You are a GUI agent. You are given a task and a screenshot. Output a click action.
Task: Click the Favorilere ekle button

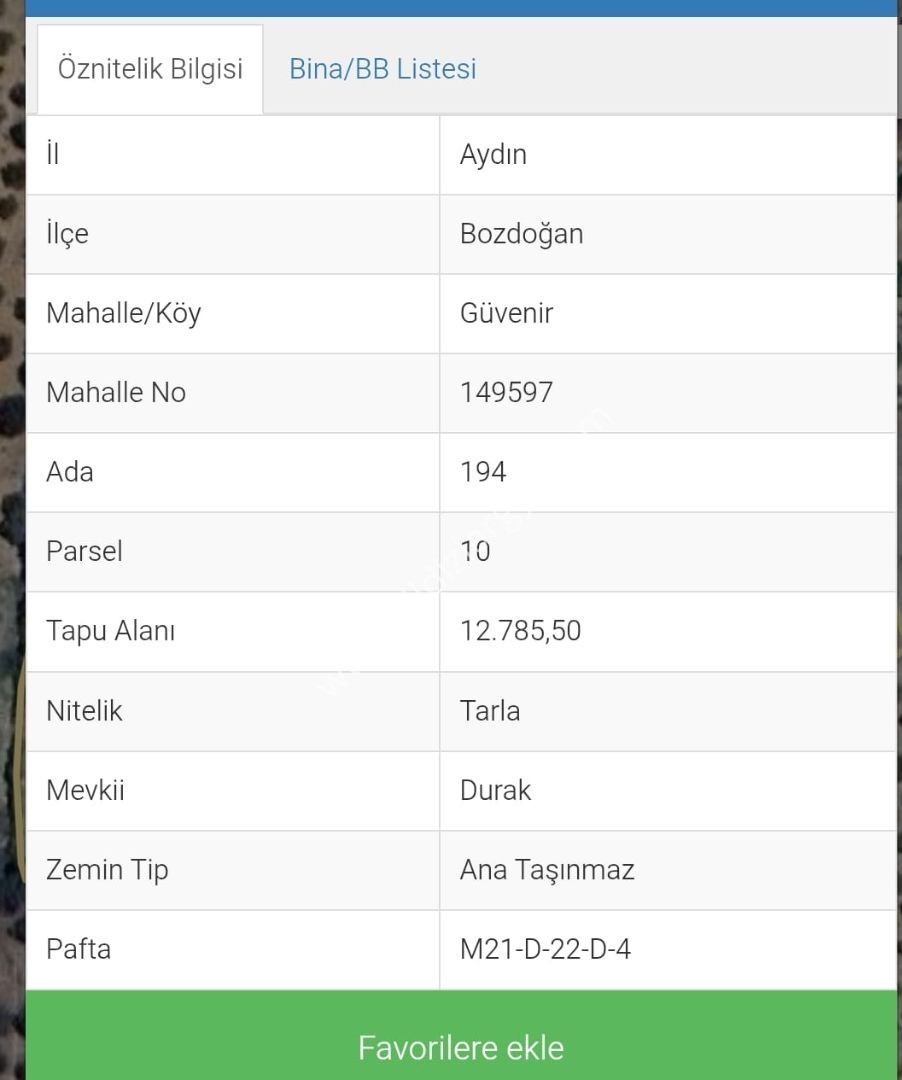coord(461,1035)
